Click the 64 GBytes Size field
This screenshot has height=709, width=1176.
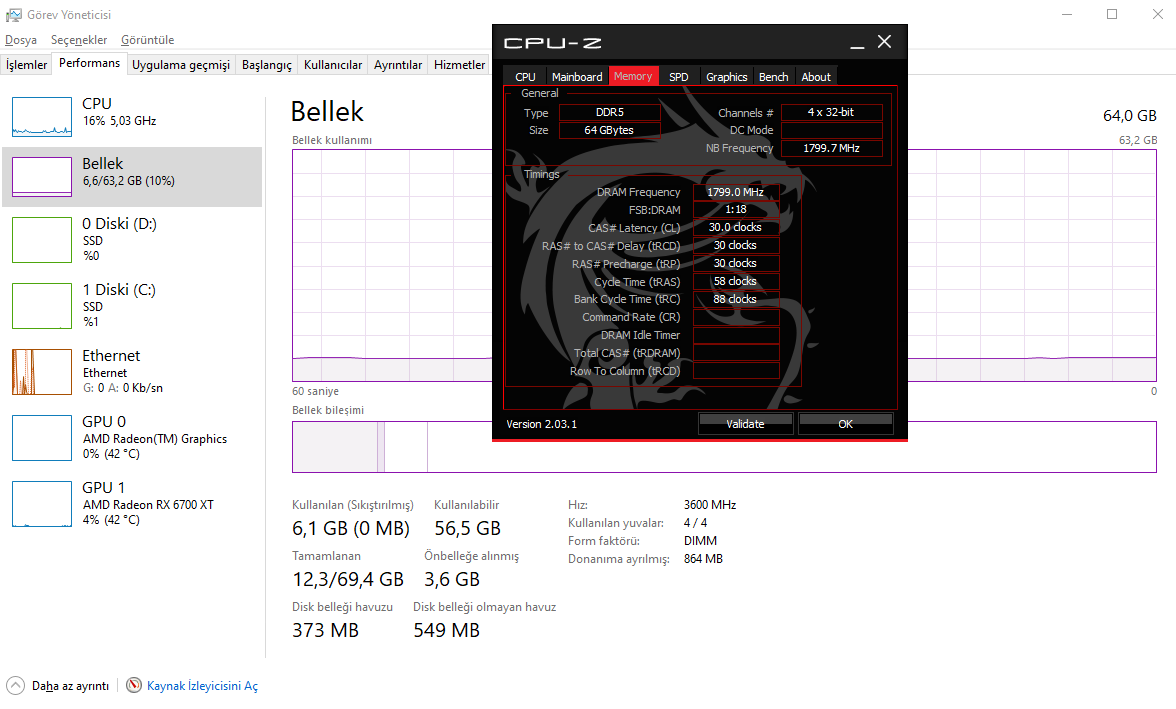tap(610, 131)
